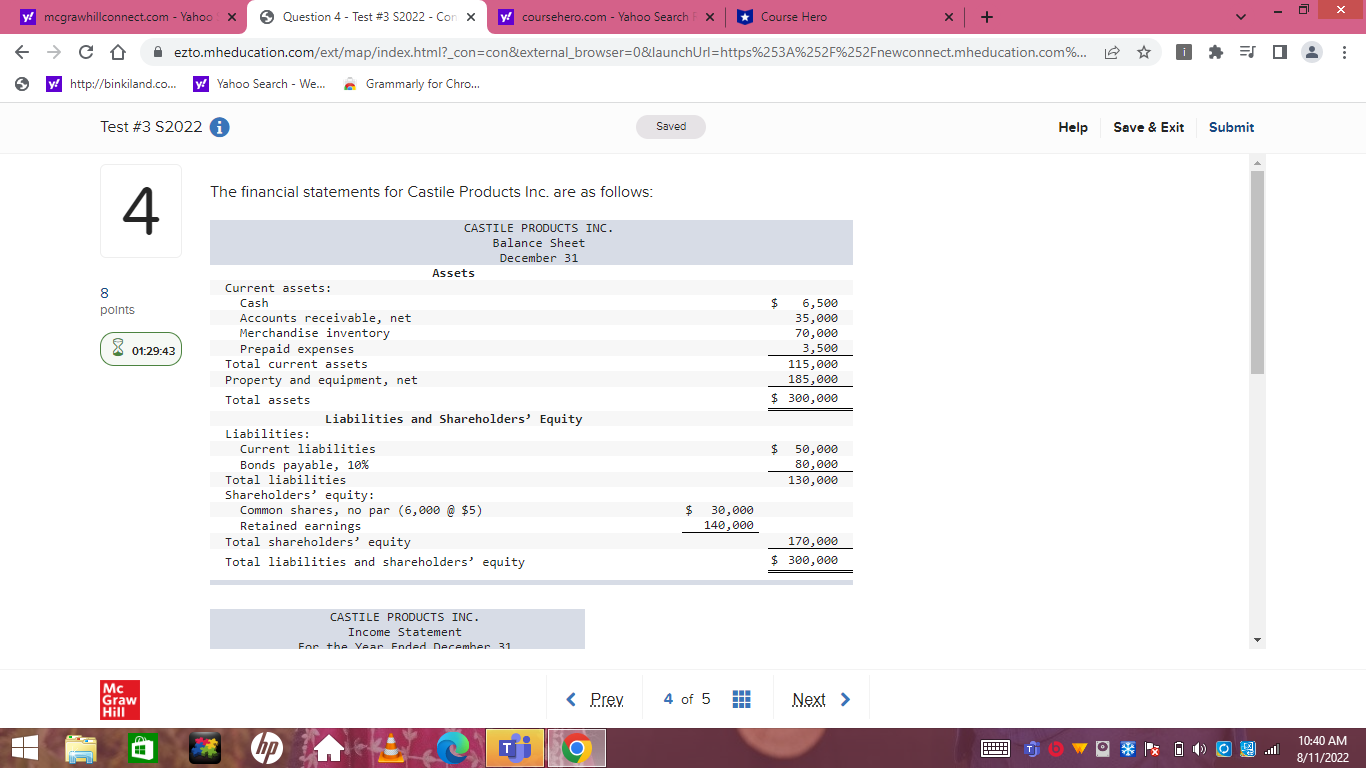Click the '4 of 5' question counter

click(x=687, y=699)
